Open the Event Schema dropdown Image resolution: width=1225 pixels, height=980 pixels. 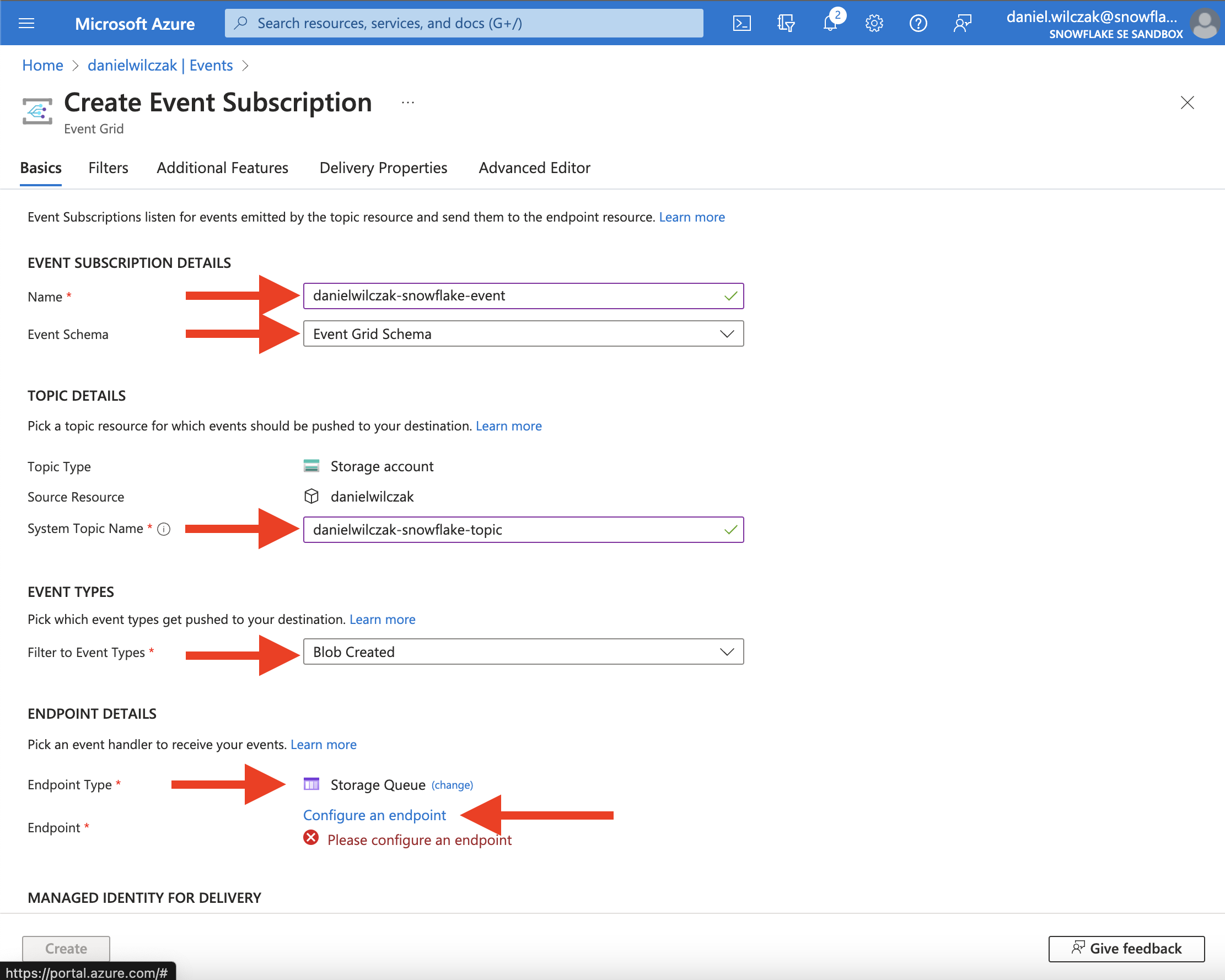(x=523, y=333)
